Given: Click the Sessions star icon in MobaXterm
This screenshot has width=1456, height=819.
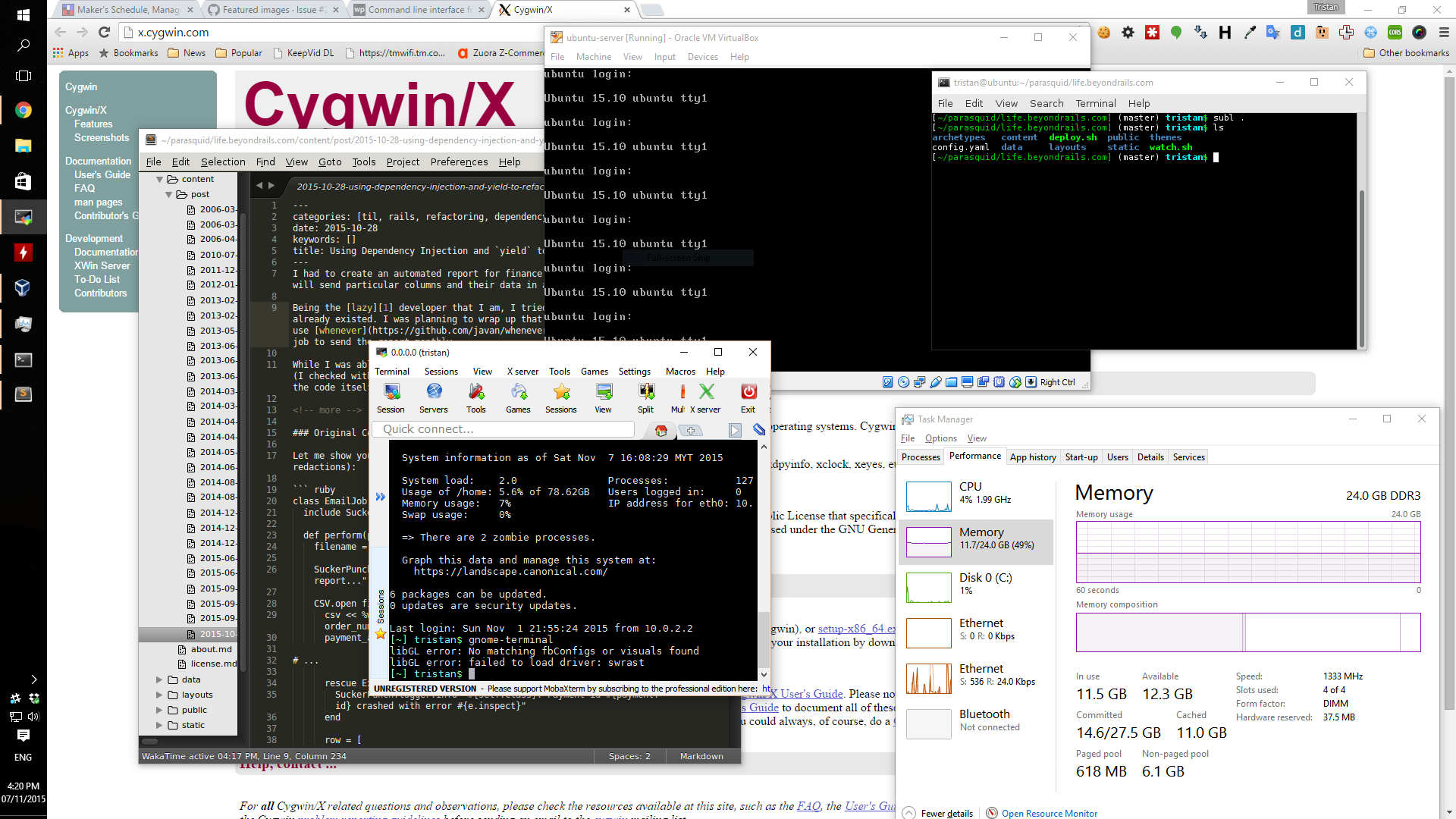Looking at the screenshot, I should 561,397.
